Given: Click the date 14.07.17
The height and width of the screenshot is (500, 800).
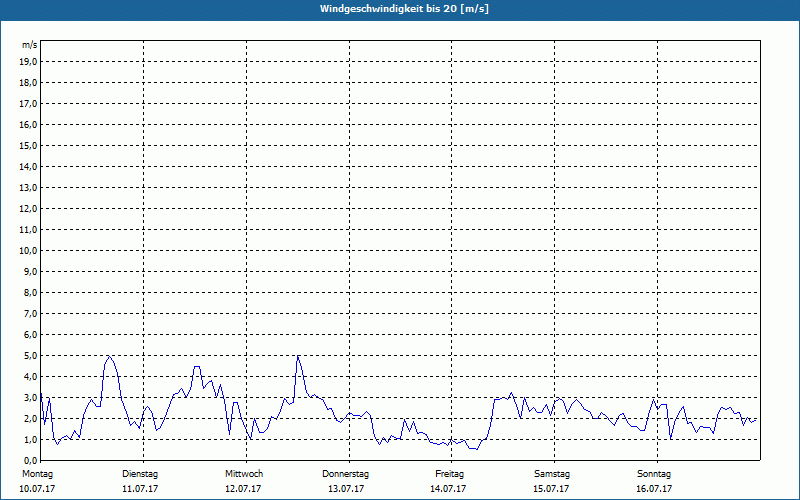Looking at the screenshot, I should tap(448, 489).
